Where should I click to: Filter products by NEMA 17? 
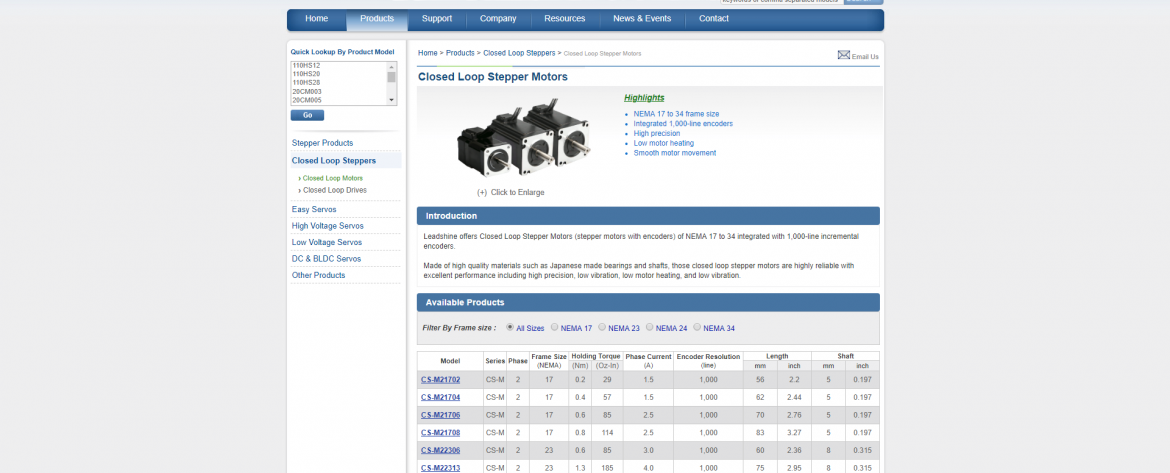tap(554, 327)
